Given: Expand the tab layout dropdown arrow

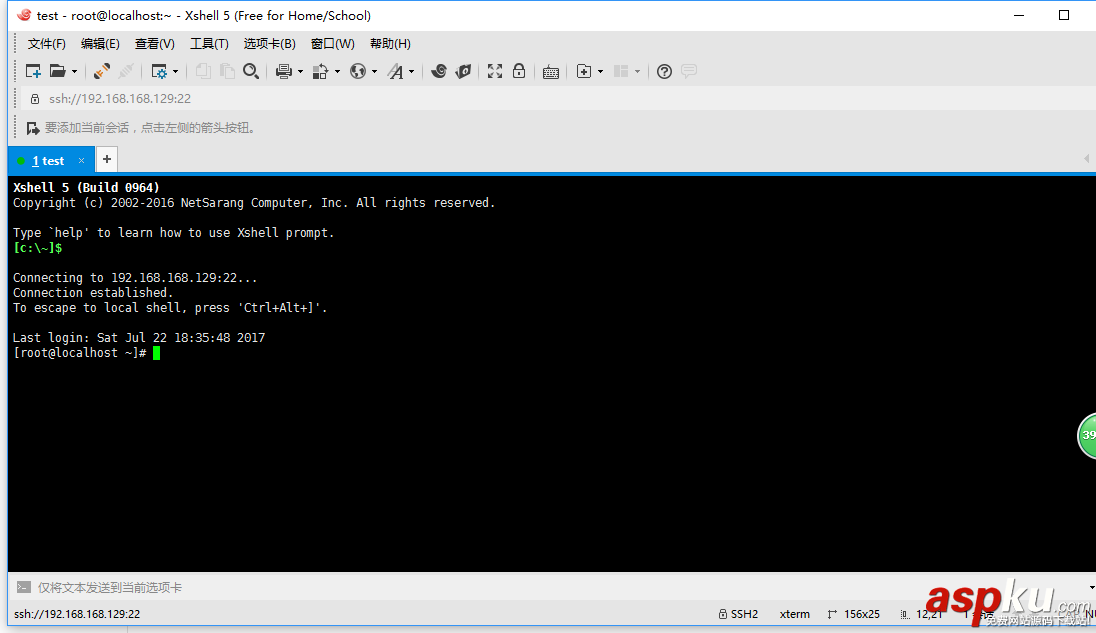Looking at the screenshot, I should pyautogui.click(x=637, y=71).
